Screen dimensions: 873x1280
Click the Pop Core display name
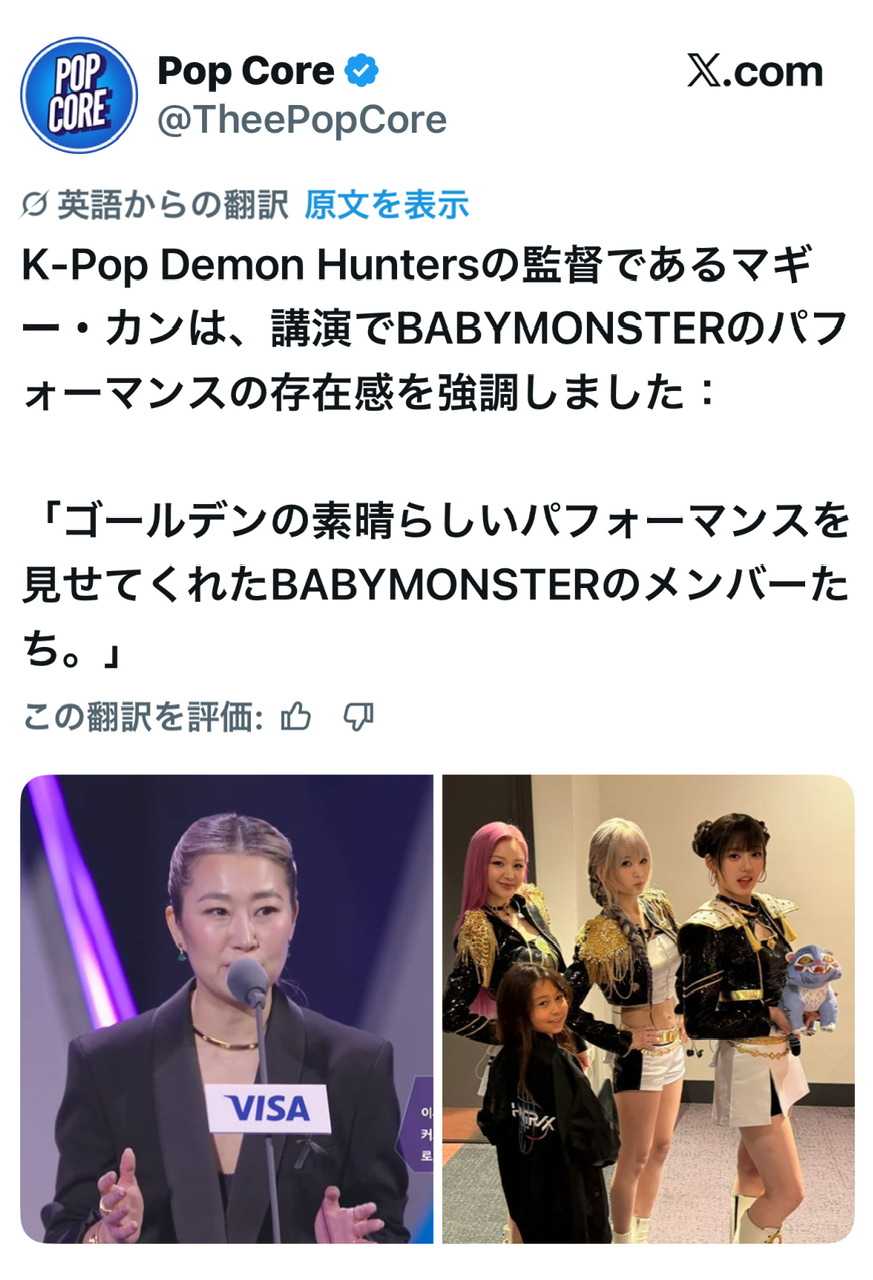click(246, 71)
